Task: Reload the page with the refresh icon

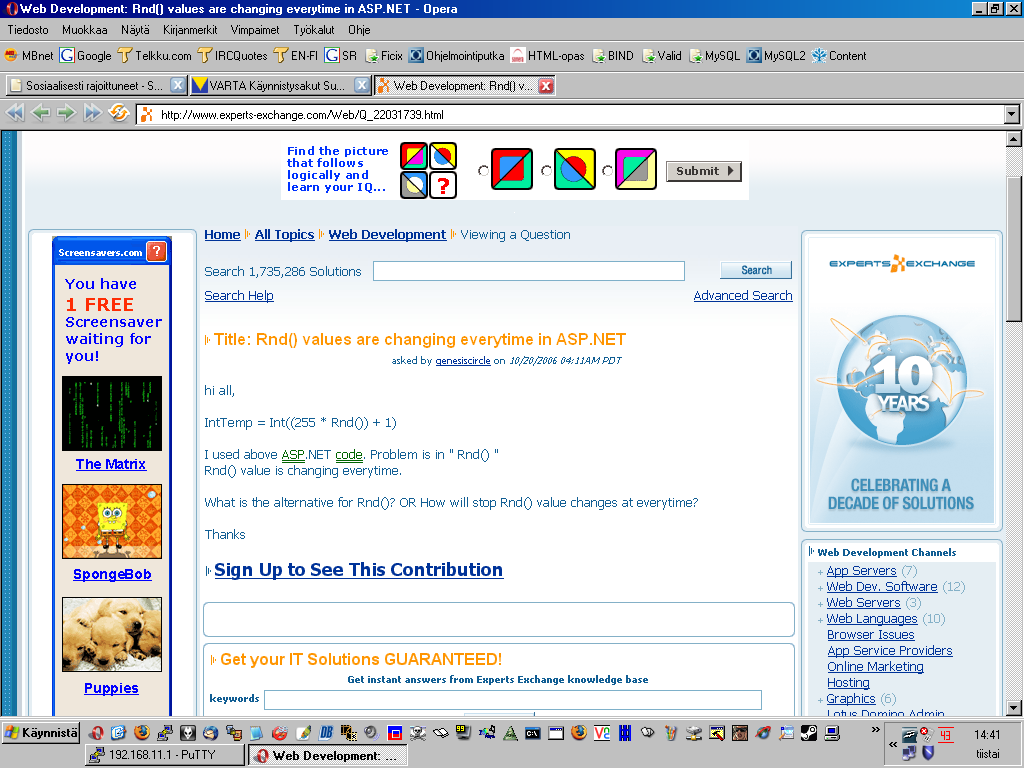Action: [118, 113]
